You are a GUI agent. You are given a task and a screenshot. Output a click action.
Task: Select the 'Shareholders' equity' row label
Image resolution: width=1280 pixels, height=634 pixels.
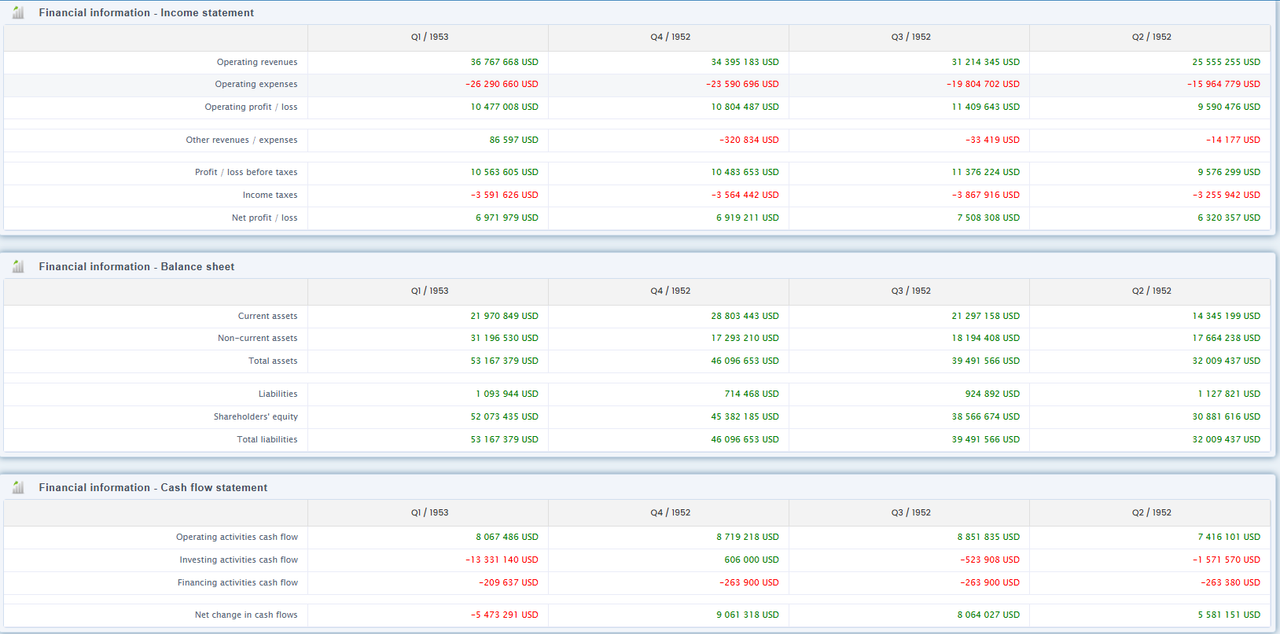pos(256,417)
